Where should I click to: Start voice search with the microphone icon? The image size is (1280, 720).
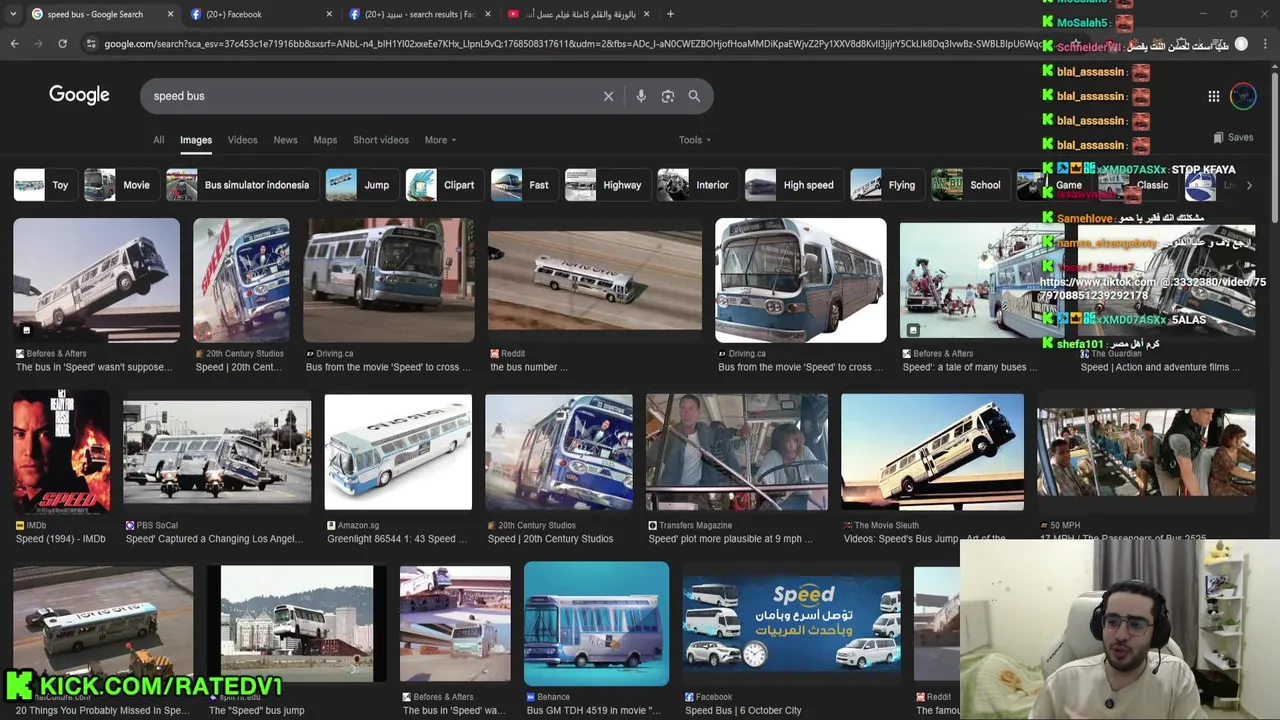click(x=641, y=96)
